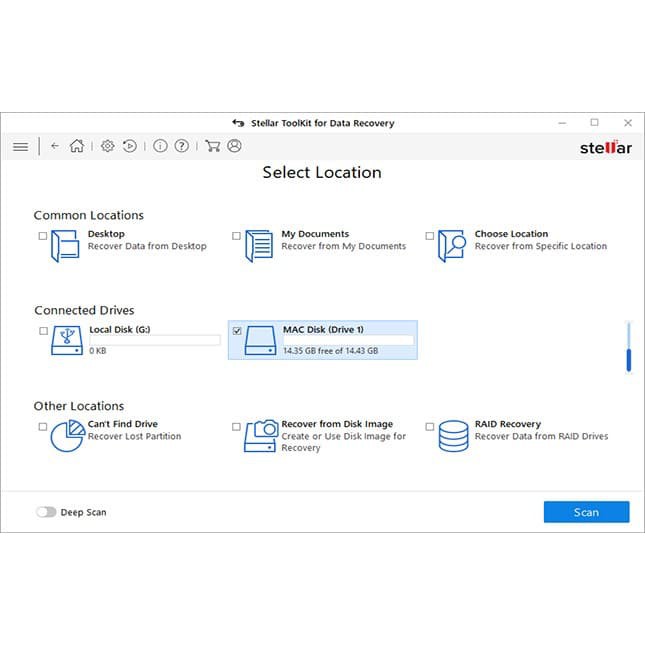Viewport: 645px width, 645px height.
Task: Check the Choose Location checkbox
Action: [x=429, y=236]
